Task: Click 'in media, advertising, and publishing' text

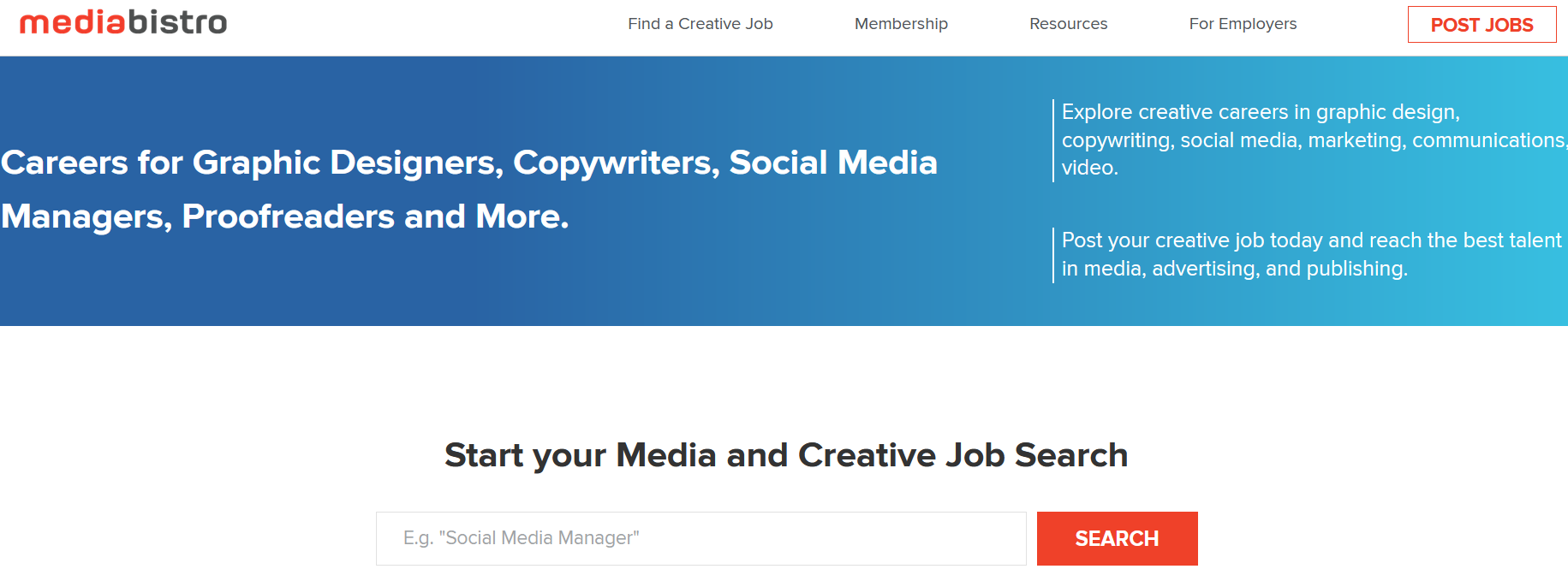Action: click(x=1234, y=269)
